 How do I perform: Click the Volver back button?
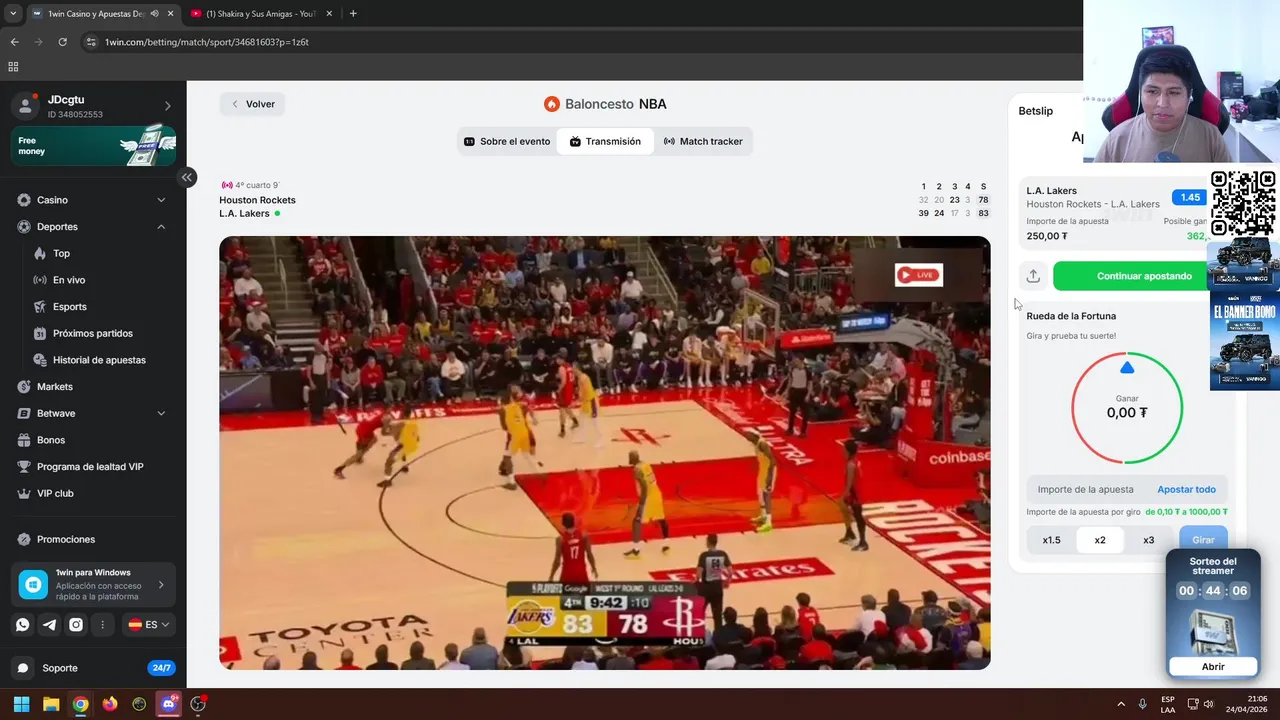click(x=252, y=104)
